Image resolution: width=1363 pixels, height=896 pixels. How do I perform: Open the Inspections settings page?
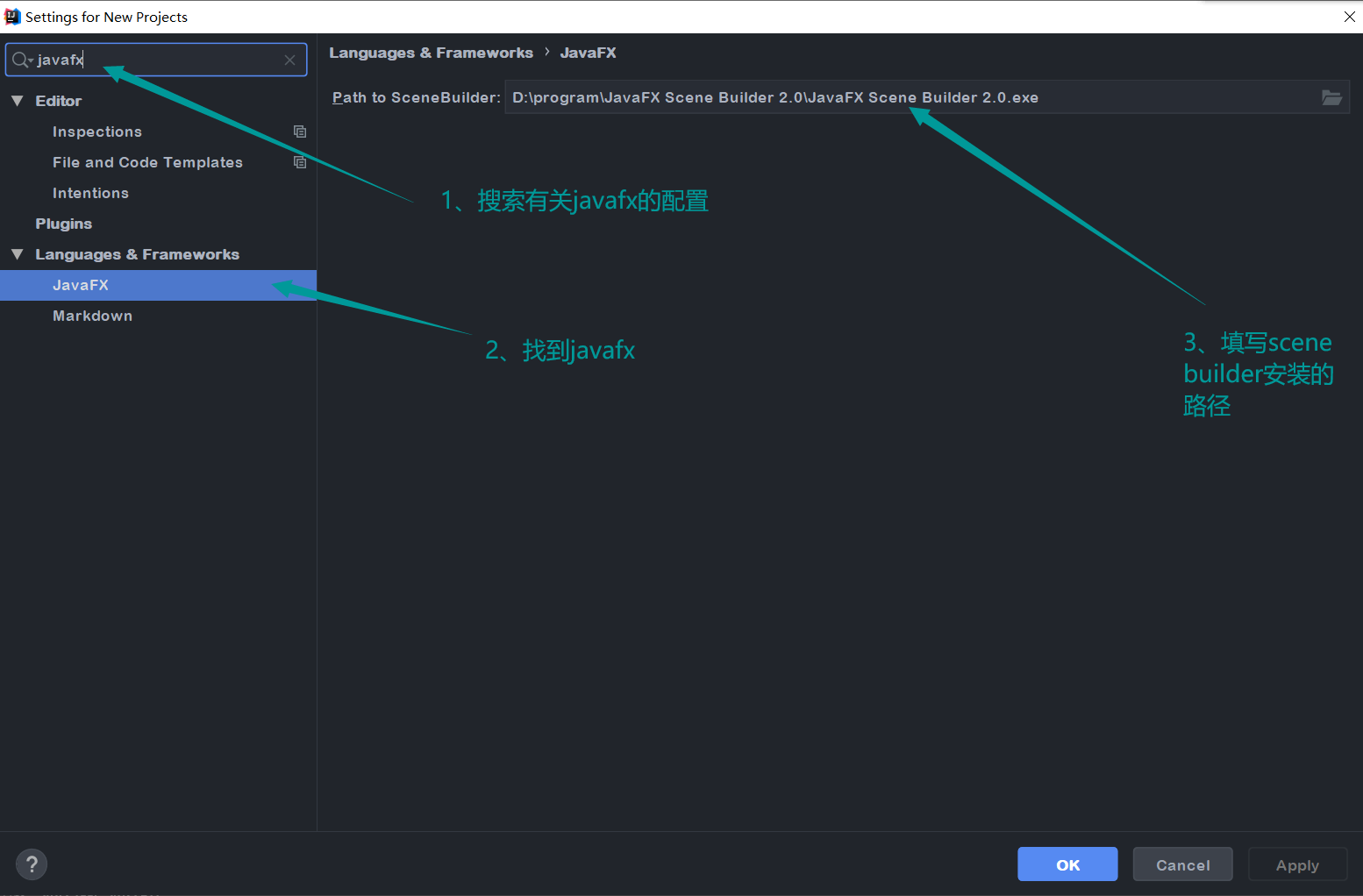[97, 132]
